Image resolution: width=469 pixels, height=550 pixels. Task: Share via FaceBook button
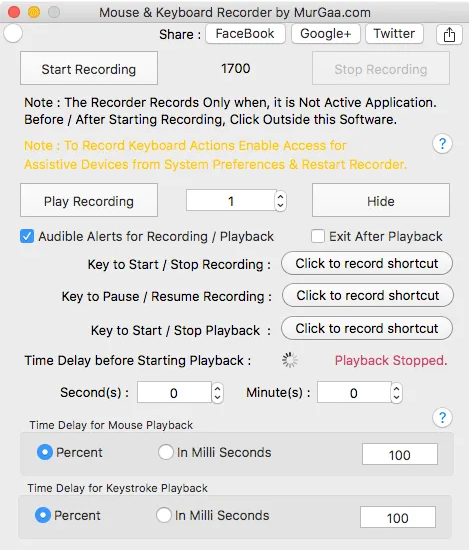(x=245, y=34)
